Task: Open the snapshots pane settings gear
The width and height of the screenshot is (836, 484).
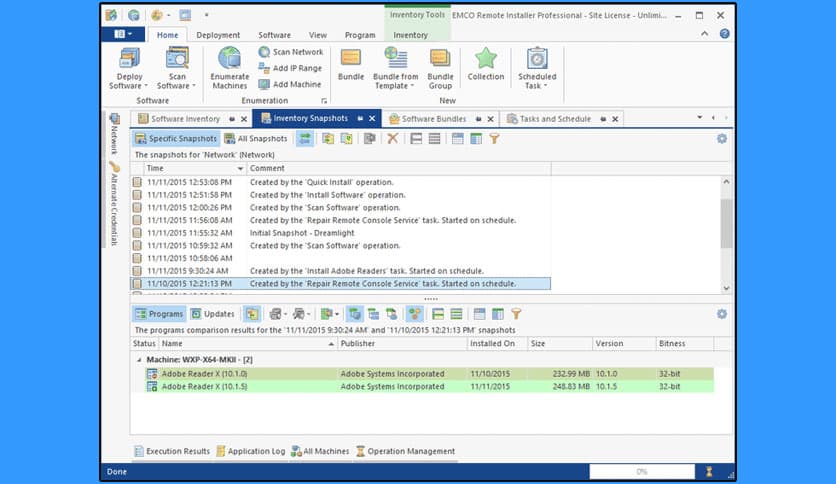Action: 721,139
